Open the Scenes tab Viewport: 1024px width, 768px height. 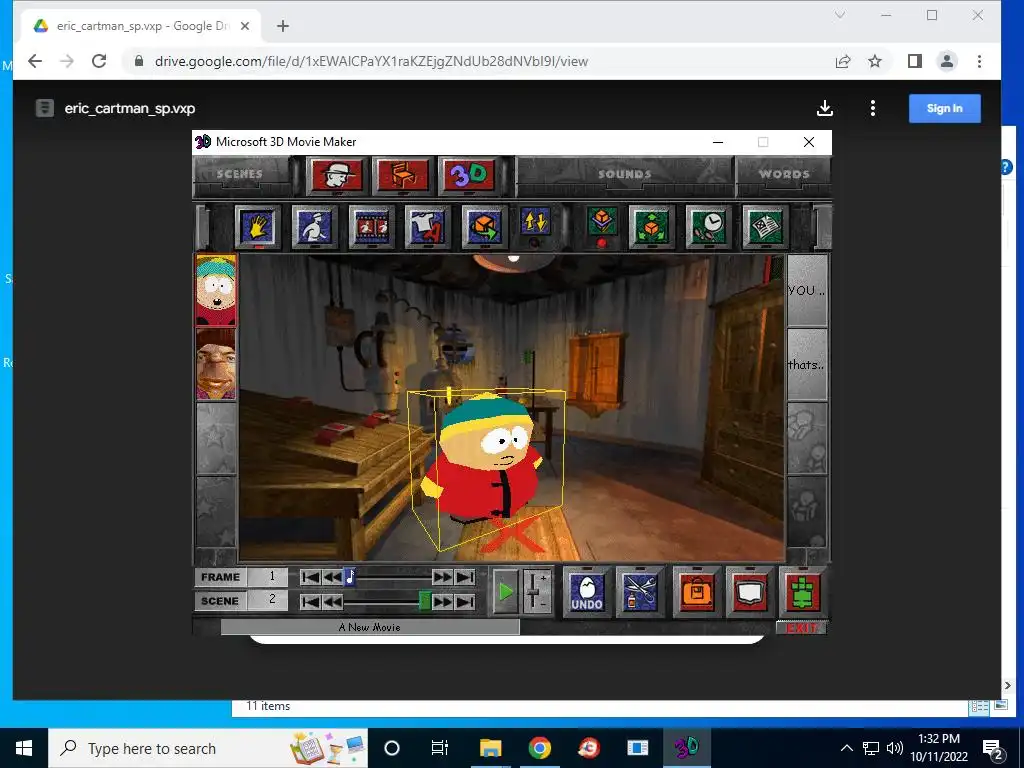click(x=240, y=174)
